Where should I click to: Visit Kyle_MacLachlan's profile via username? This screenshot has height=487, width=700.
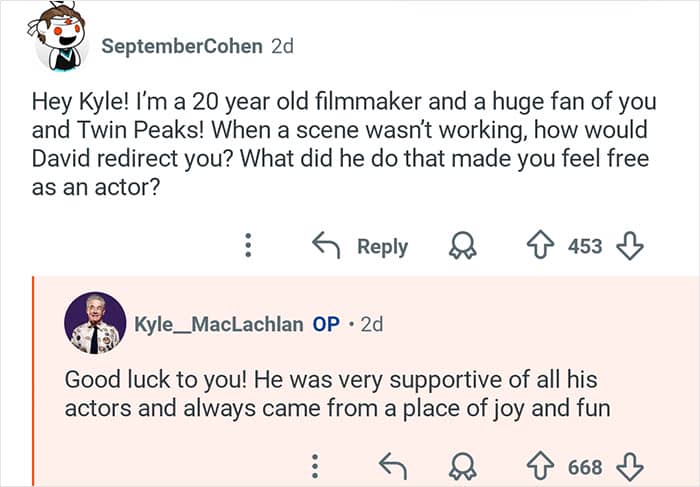[x=220, y=324]
